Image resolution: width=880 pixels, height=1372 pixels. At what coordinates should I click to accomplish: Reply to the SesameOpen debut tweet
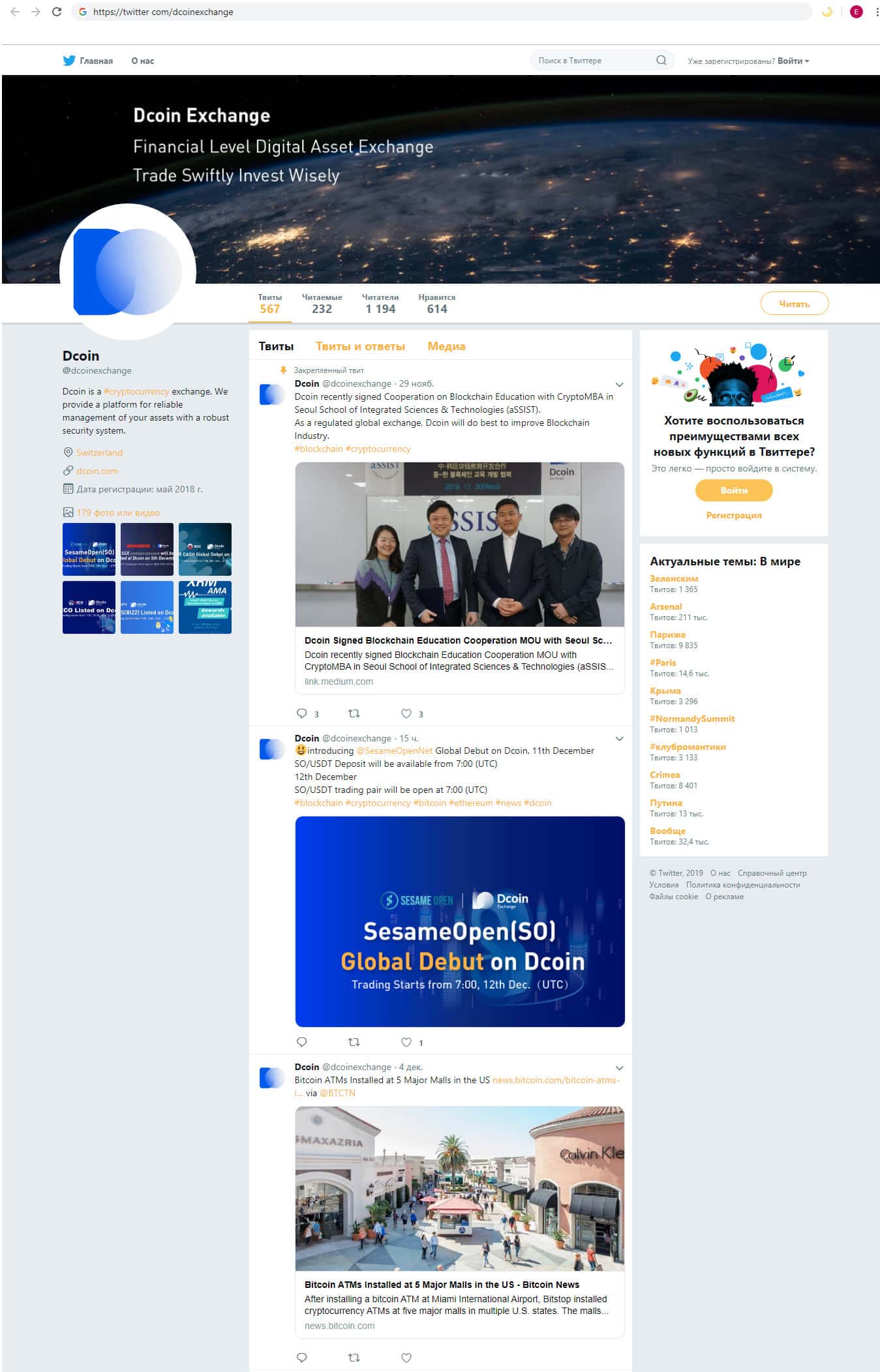(x=301, y=1042)
